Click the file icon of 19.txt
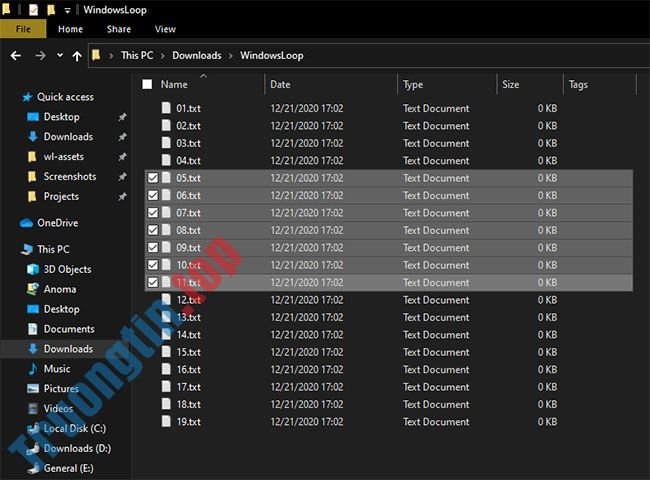650x480 pixels. [166, 421]
